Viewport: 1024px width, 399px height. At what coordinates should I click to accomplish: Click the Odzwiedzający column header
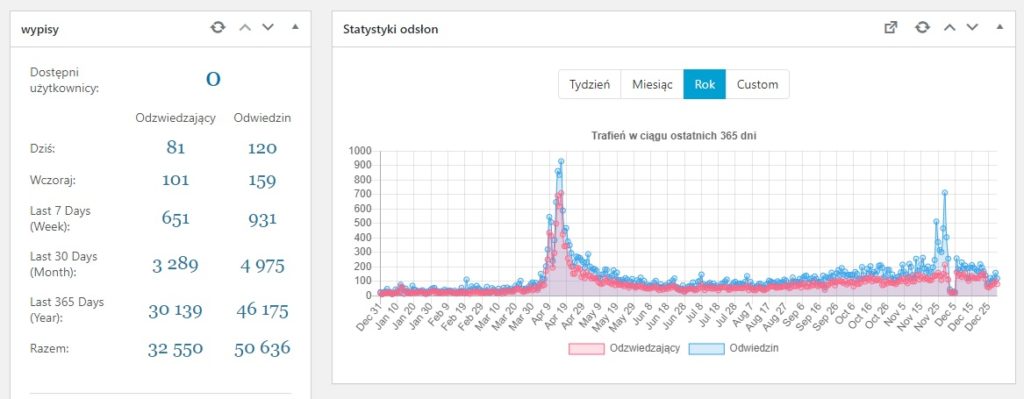point(176,118)
